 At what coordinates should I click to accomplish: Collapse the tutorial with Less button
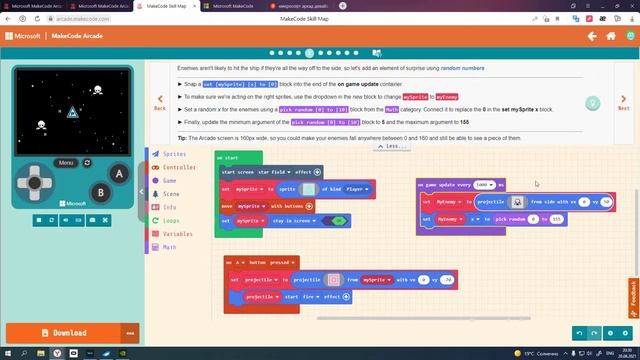[x=392, y=146]
